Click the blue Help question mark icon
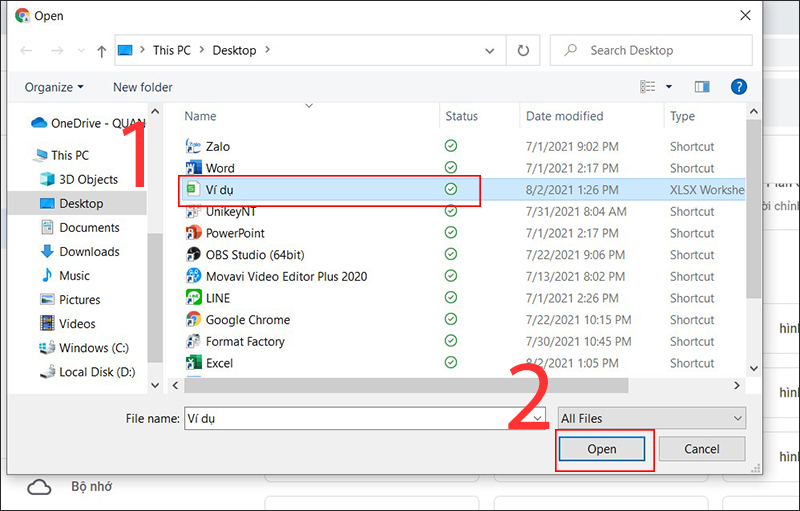 [x=739, y=87]
